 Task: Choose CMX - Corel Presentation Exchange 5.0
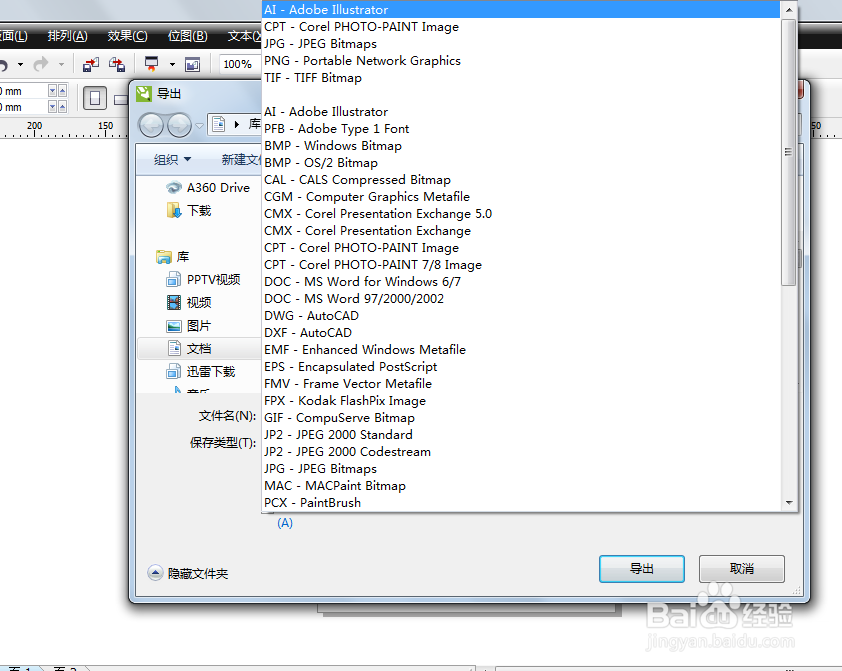point(520,214)
